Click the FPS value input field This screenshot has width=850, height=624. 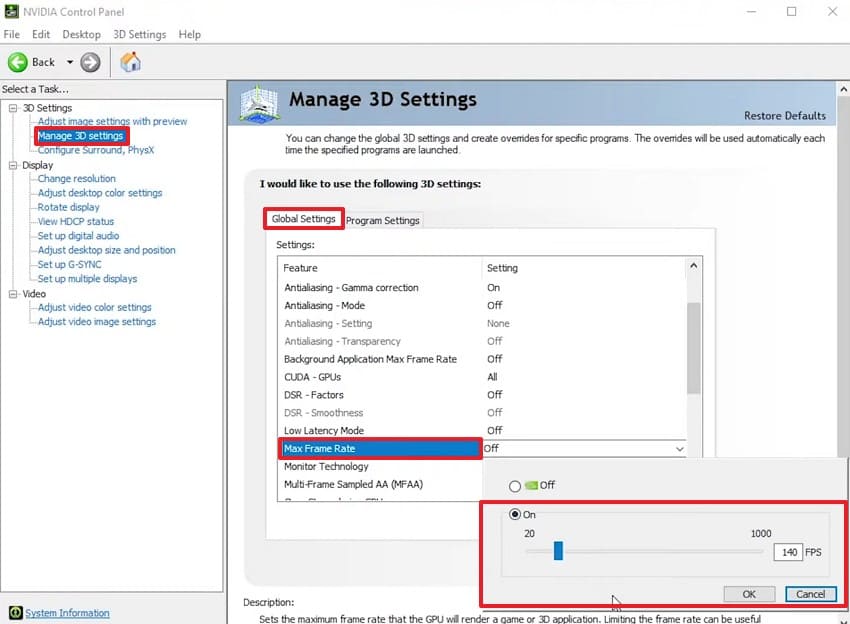point(788,552)
